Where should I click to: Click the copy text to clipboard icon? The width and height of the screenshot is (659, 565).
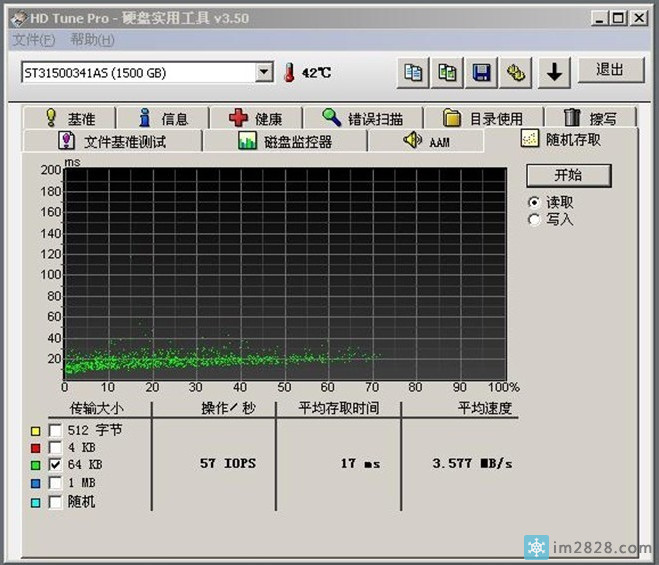click(x=413, y=72)
